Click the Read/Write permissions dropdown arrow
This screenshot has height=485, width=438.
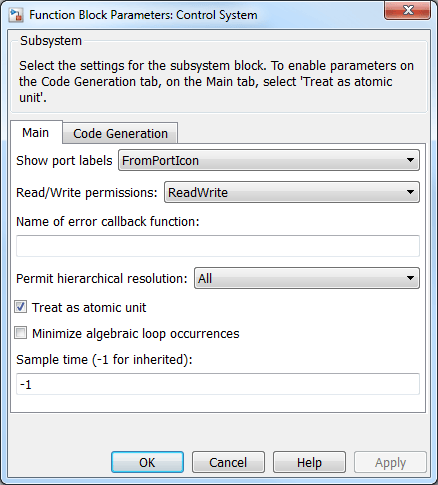pyautogui.click(x=410, y=192)
